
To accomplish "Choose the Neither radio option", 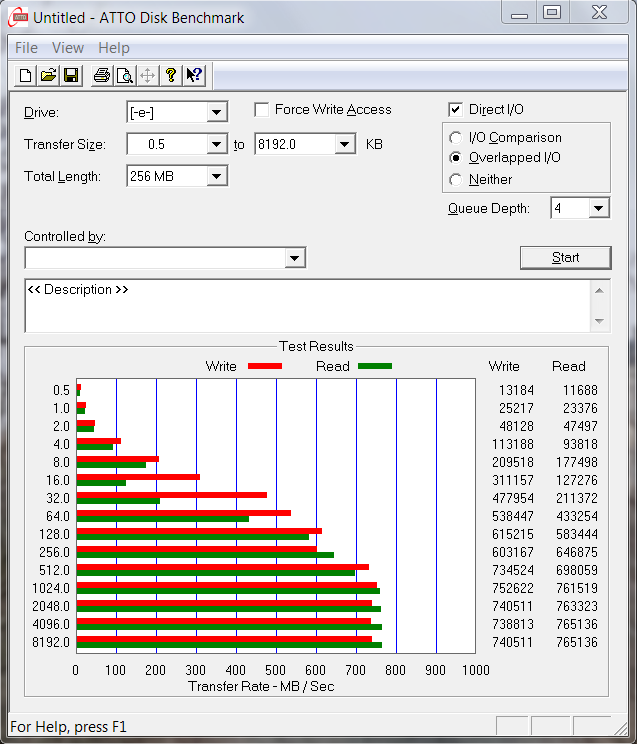I will (x=456, y=180).
